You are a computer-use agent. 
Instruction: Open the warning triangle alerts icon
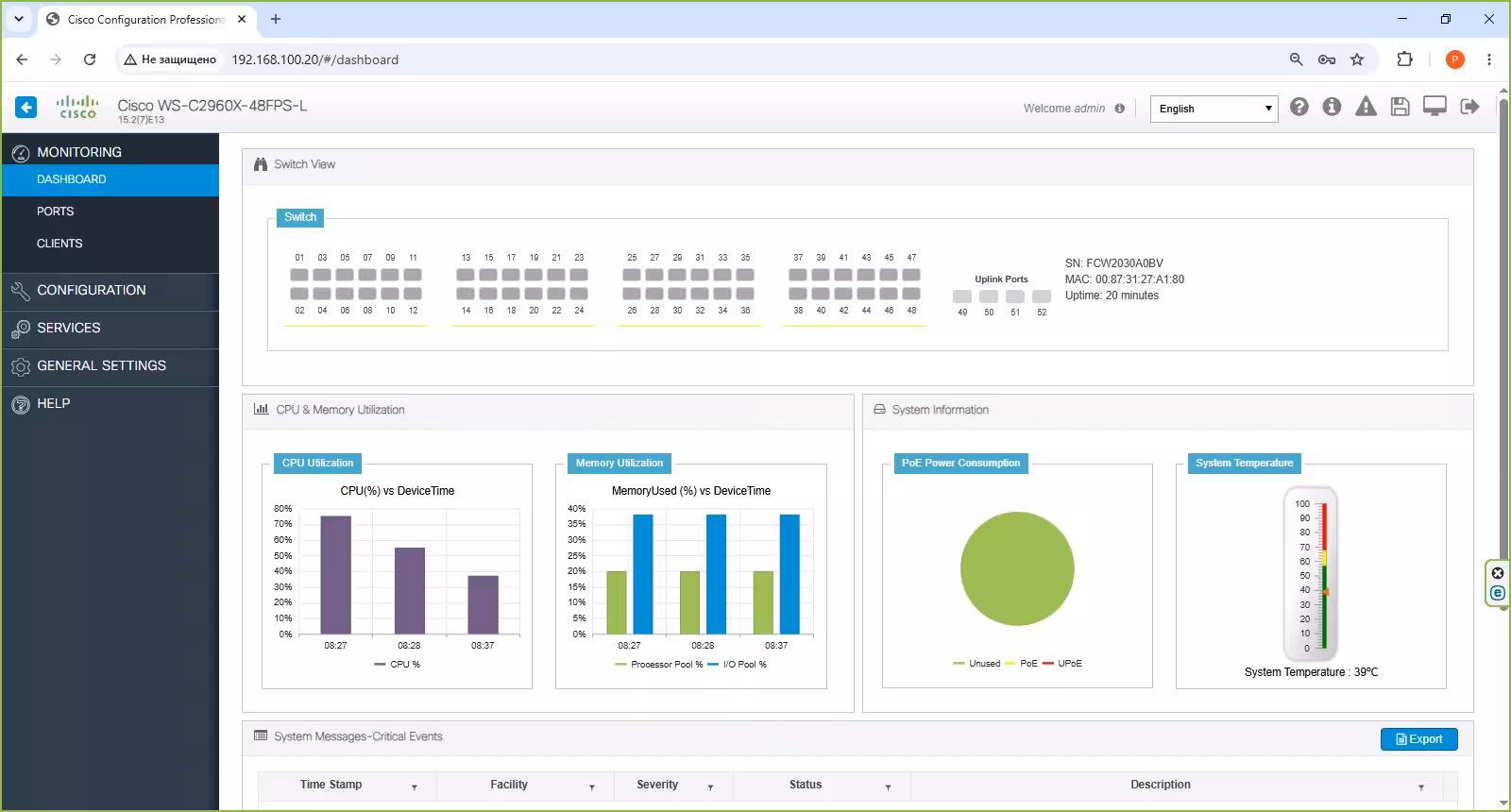1366,107
